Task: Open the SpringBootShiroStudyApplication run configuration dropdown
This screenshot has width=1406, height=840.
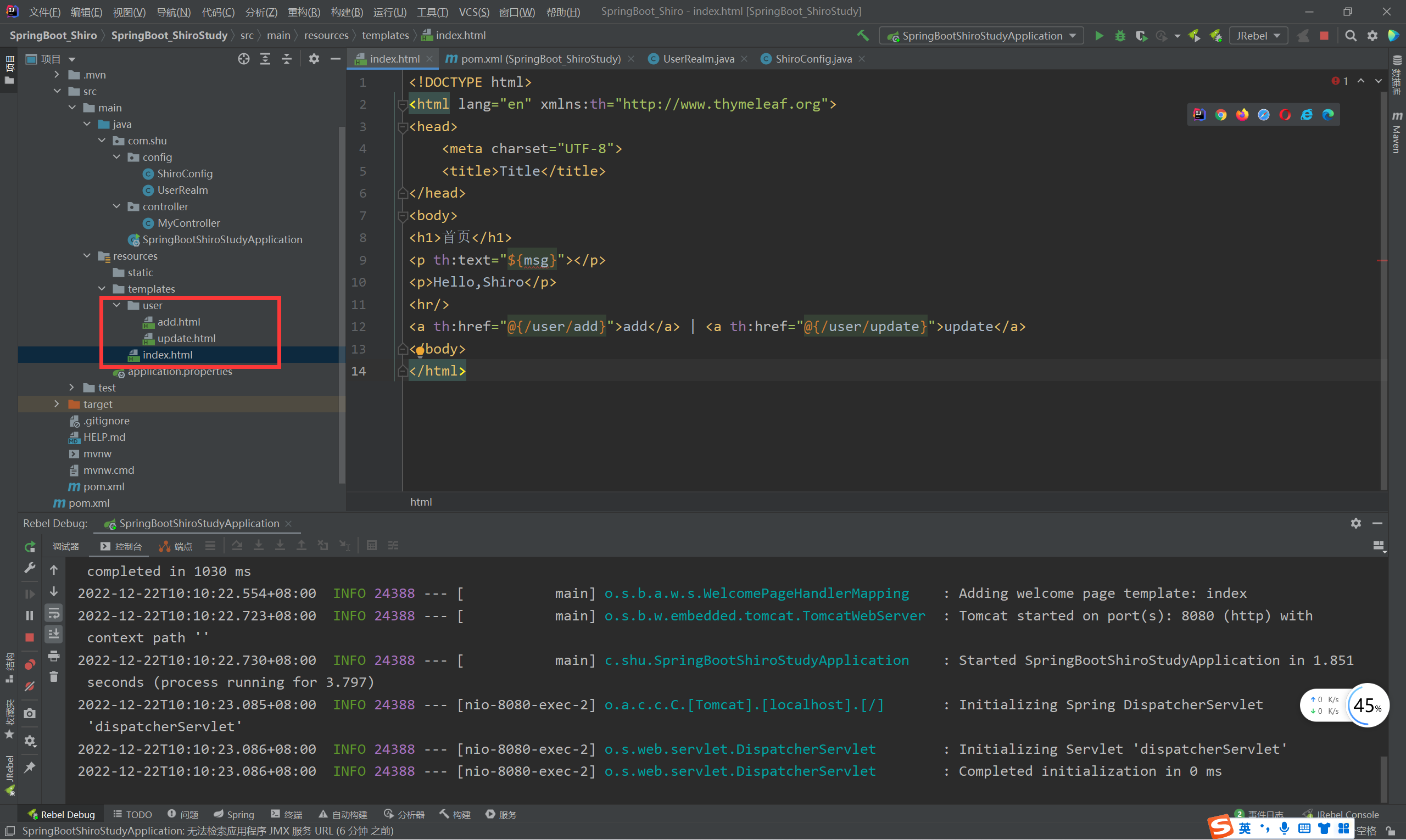Action: (x=981, y=36)
